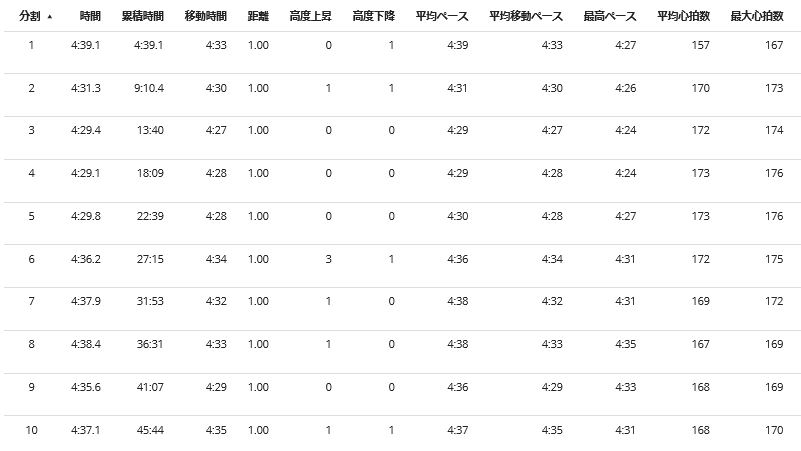This screenshot has height=451, width=801.
Task: Click the 分割 column header text
Action: click(30, 16)
